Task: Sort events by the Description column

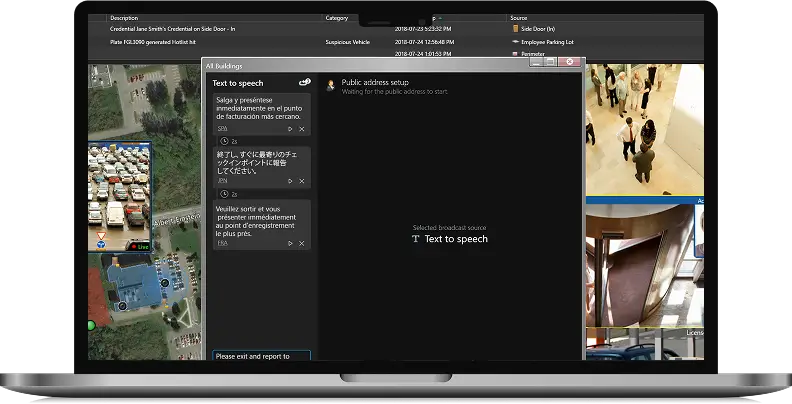Action: coord(125,18)
